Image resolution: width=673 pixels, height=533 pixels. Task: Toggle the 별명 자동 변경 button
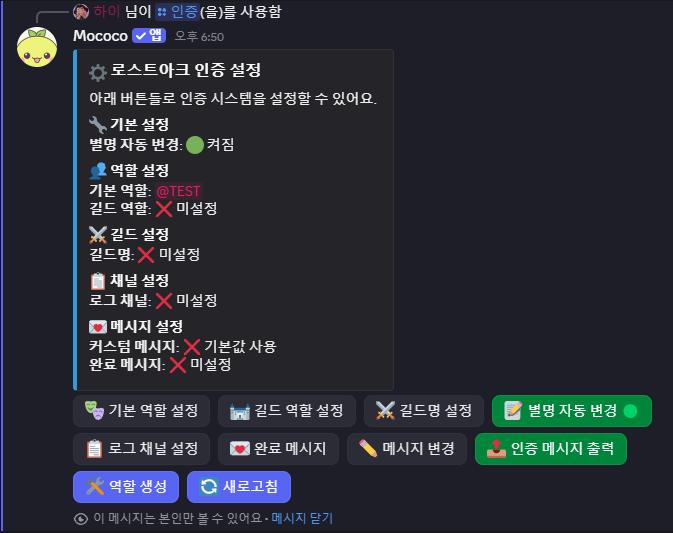point(572,411)
